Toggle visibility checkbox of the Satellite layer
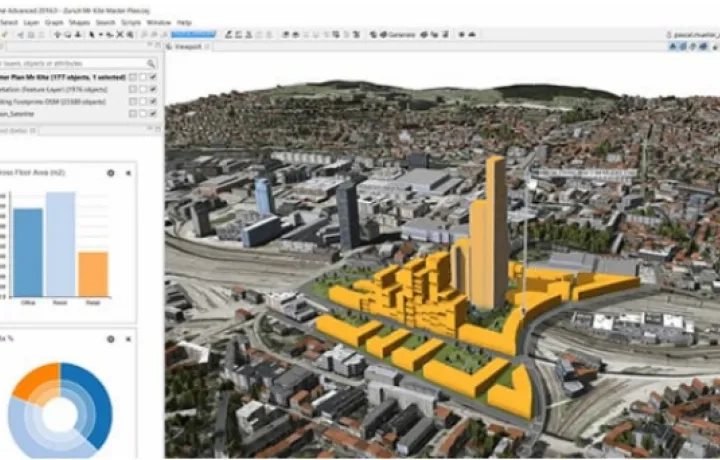Viewport: 720px width, 460px height. pyautogui.click(x=153, y=113)
